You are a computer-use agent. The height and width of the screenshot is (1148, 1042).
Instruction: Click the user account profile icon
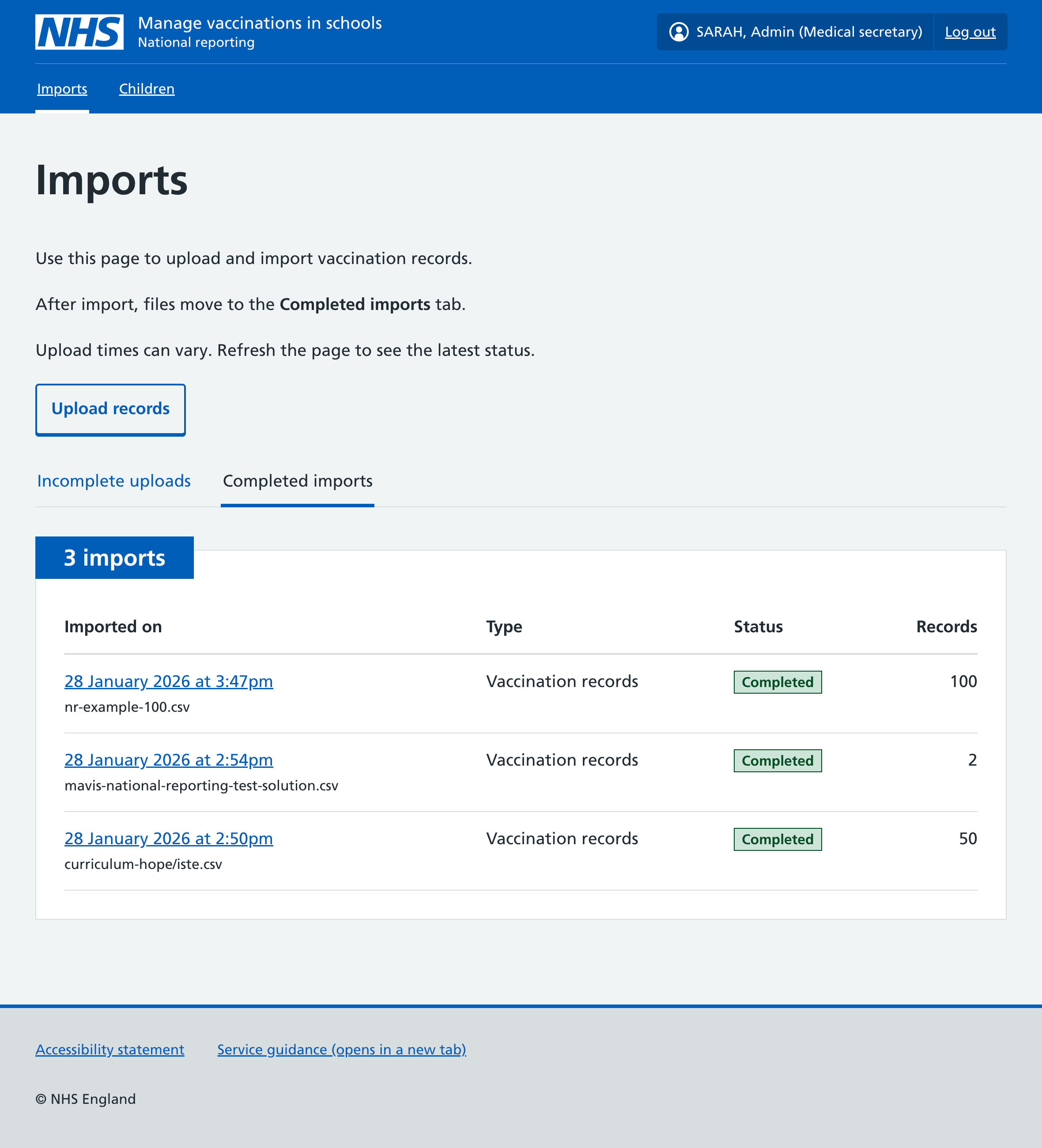679,32
